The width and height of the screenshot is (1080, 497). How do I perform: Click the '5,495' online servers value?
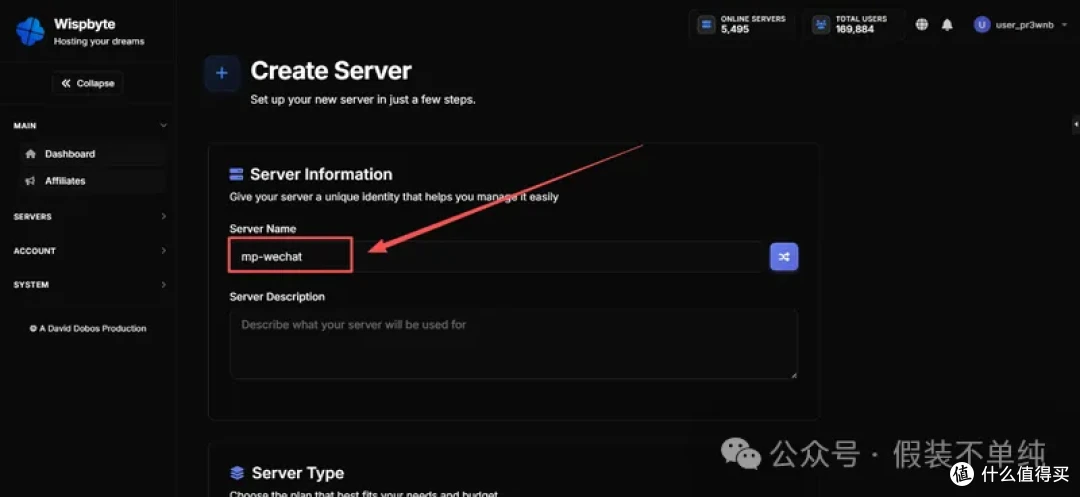735,30
